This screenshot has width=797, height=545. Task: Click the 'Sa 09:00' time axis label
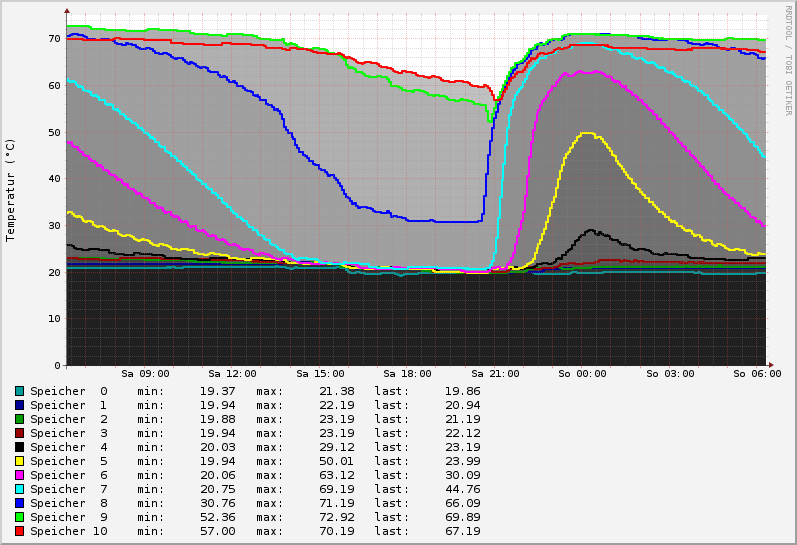(145, 374)
